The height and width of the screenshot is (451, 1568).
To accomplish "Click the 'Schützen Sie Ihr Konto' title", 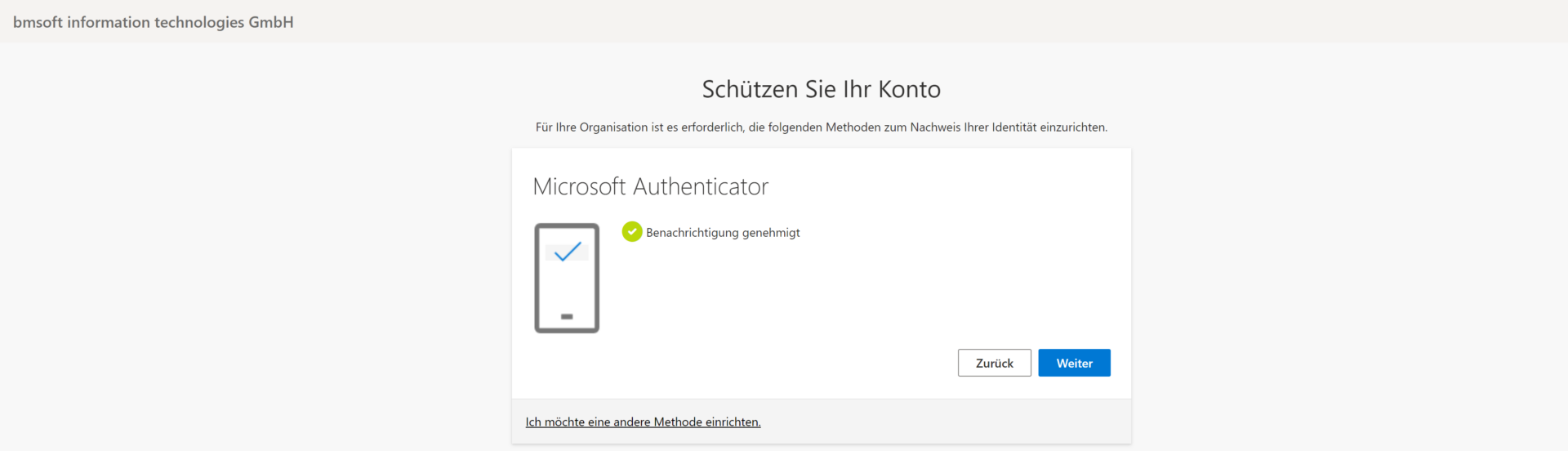I will tap(822, 89).
